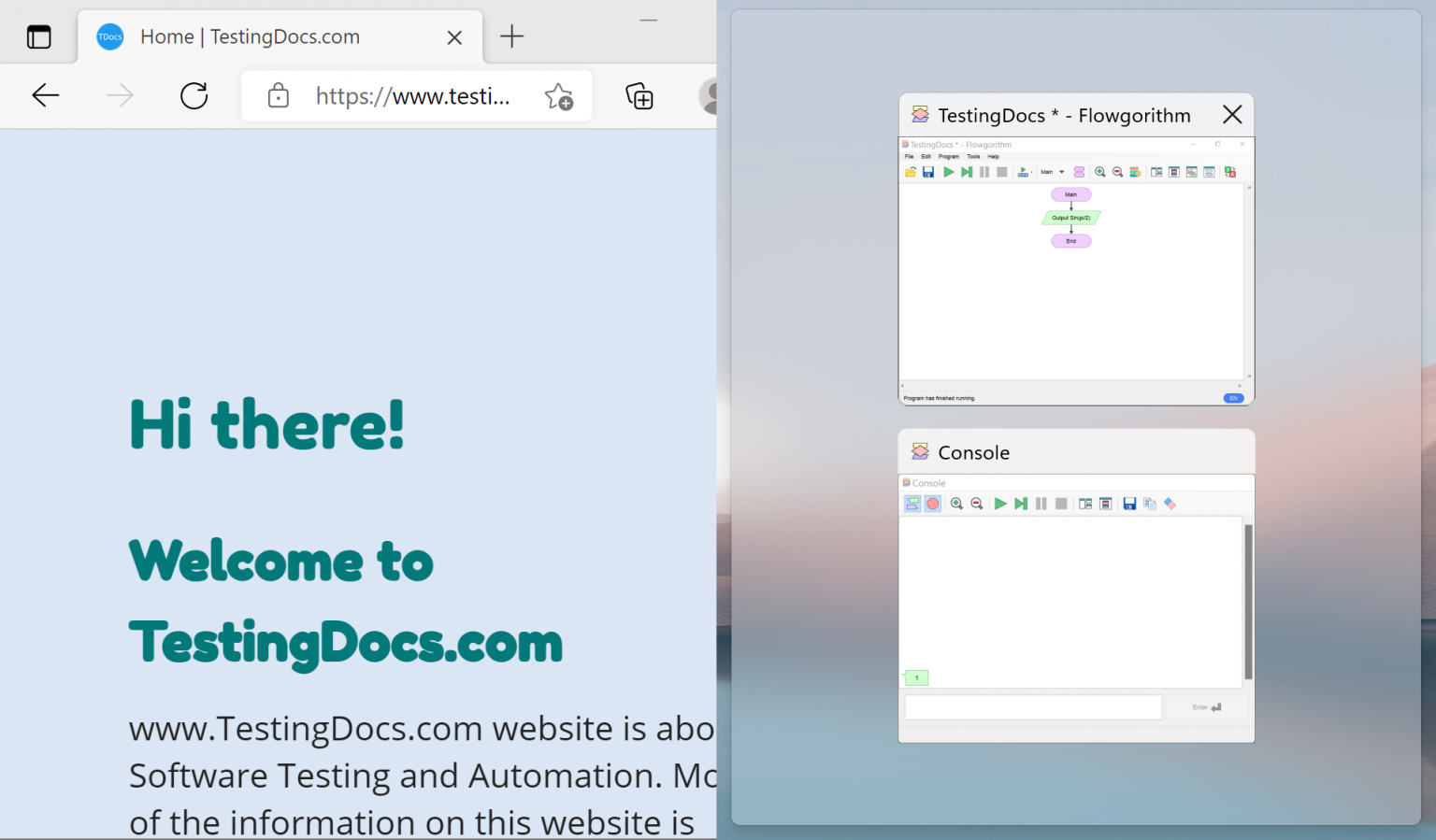
Task: Clear the console using the eraser icon
Action: pos(1170,504)
